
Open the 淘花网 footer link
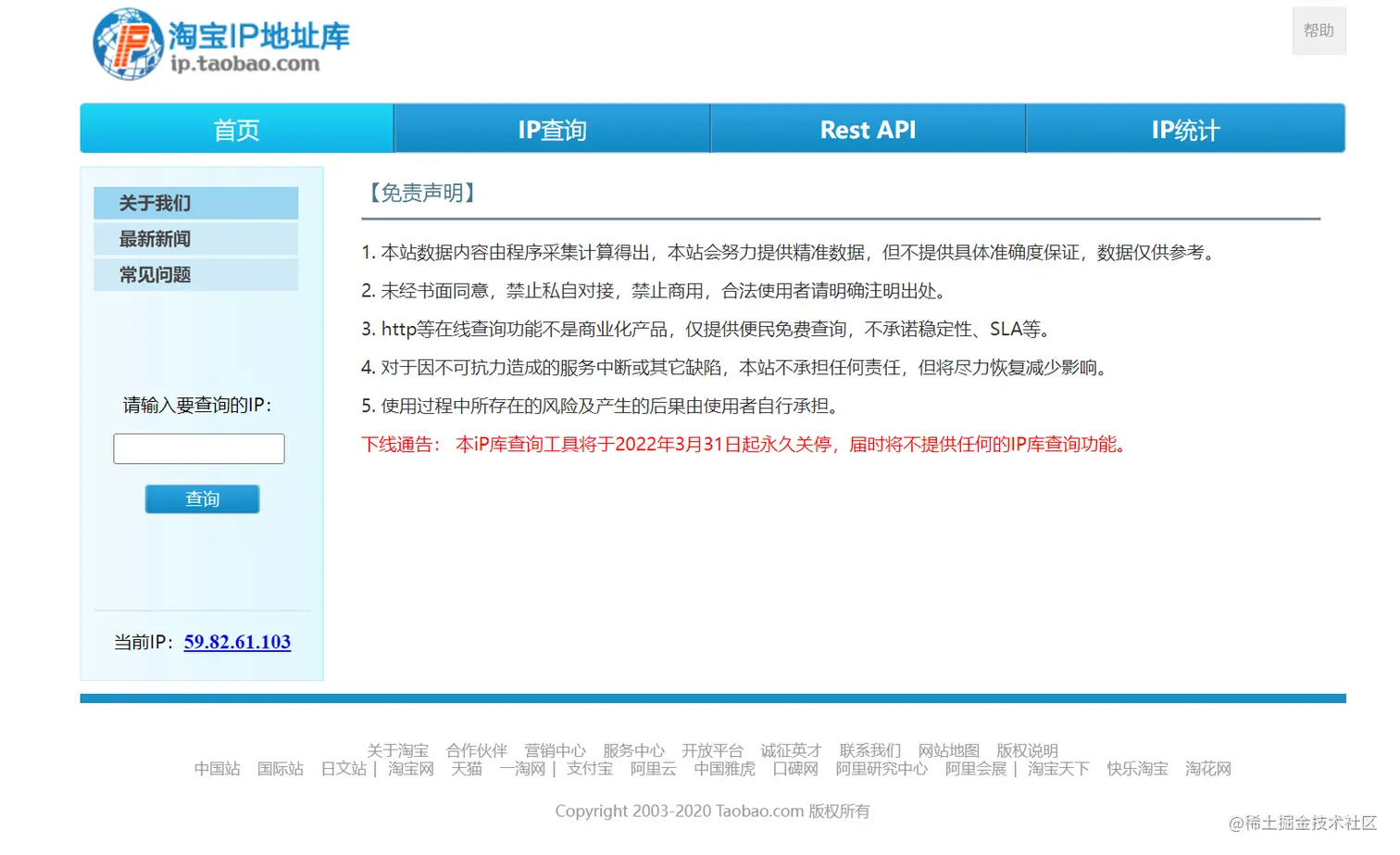pyautogui.click(x=1208, y=769)
